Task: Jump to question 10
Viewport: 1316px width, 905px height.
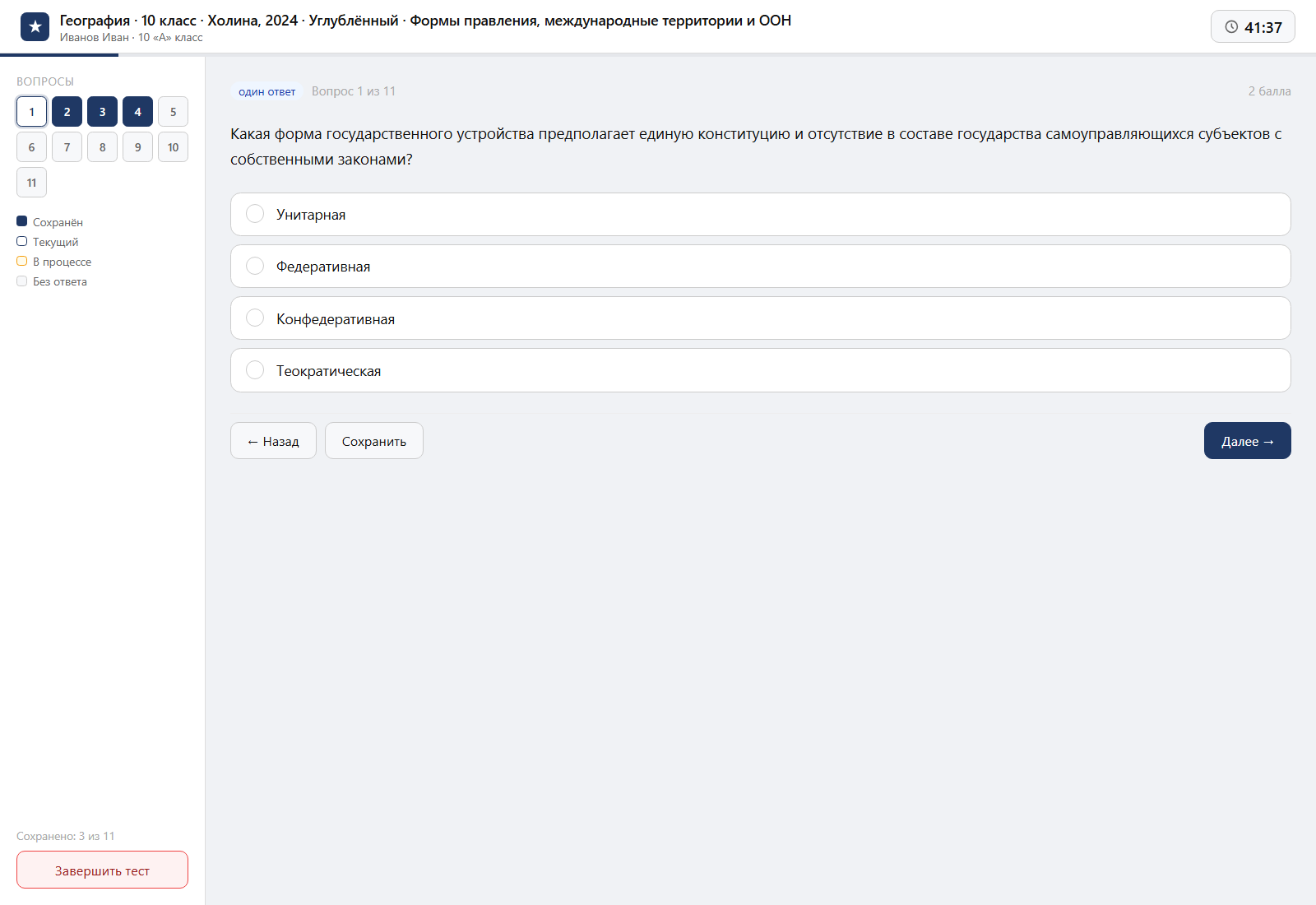Action: click(x=173, y=147)
